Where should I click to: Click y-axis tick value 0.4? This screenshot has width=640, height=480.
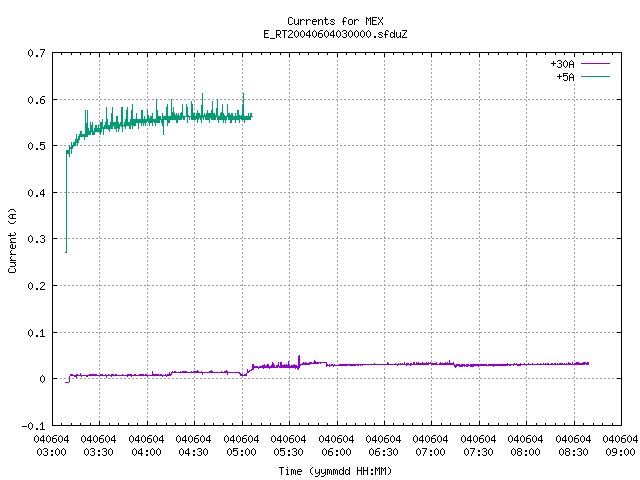(36, 193)
